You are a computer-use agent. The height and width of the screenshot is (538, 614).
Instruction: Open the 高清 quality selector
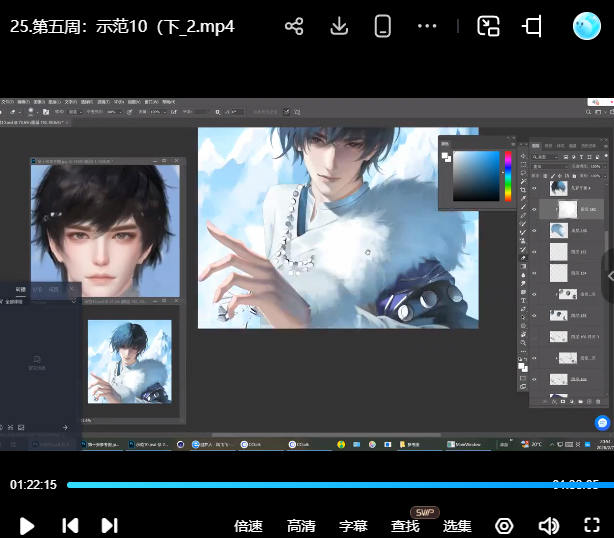301,525
